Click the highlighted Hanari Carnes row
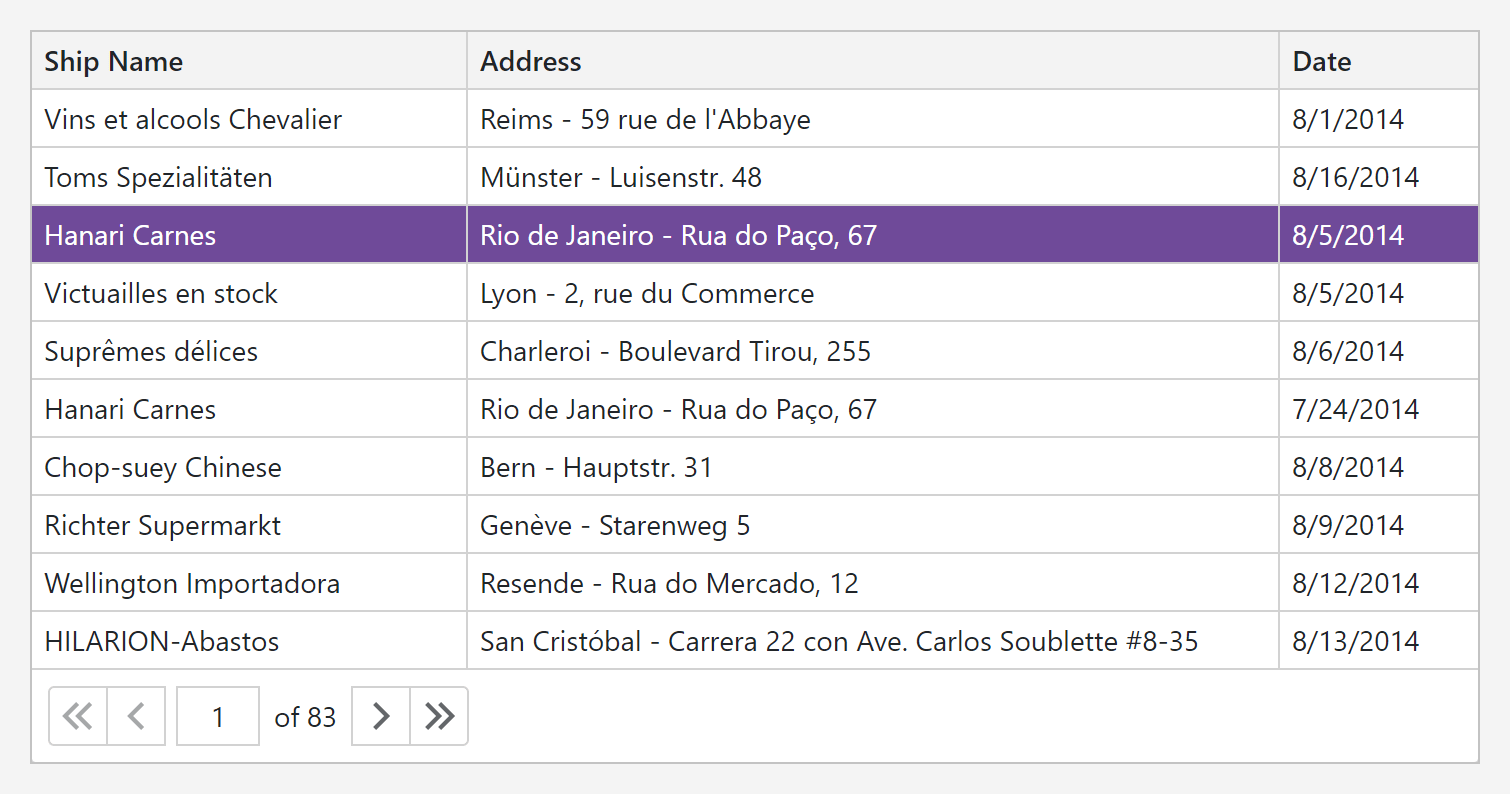This screenshot has width=1510, height=794. pos(130,236)
